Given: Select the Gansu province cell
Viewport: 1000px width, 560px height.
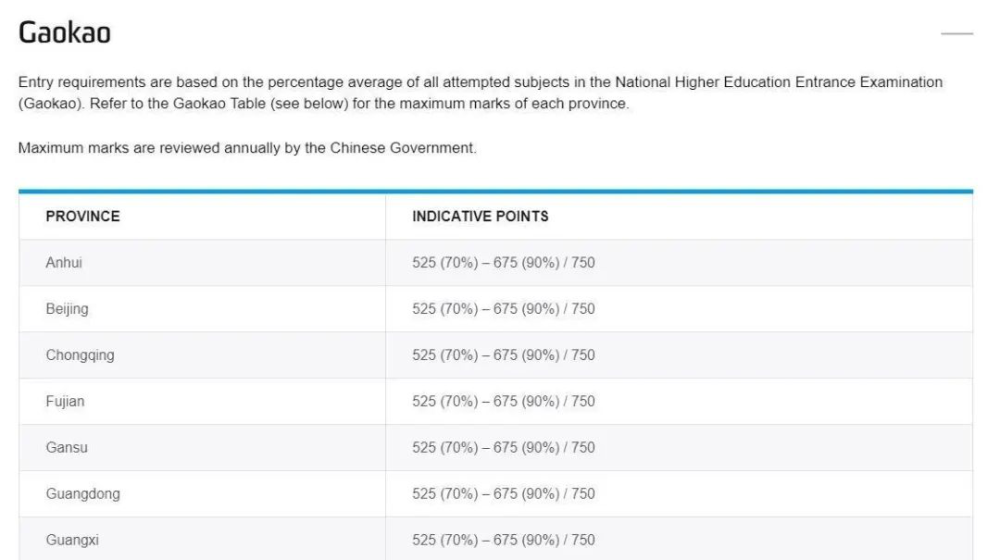Looking at the screenshot, I should pyautogui.click(x=67, y=447).
